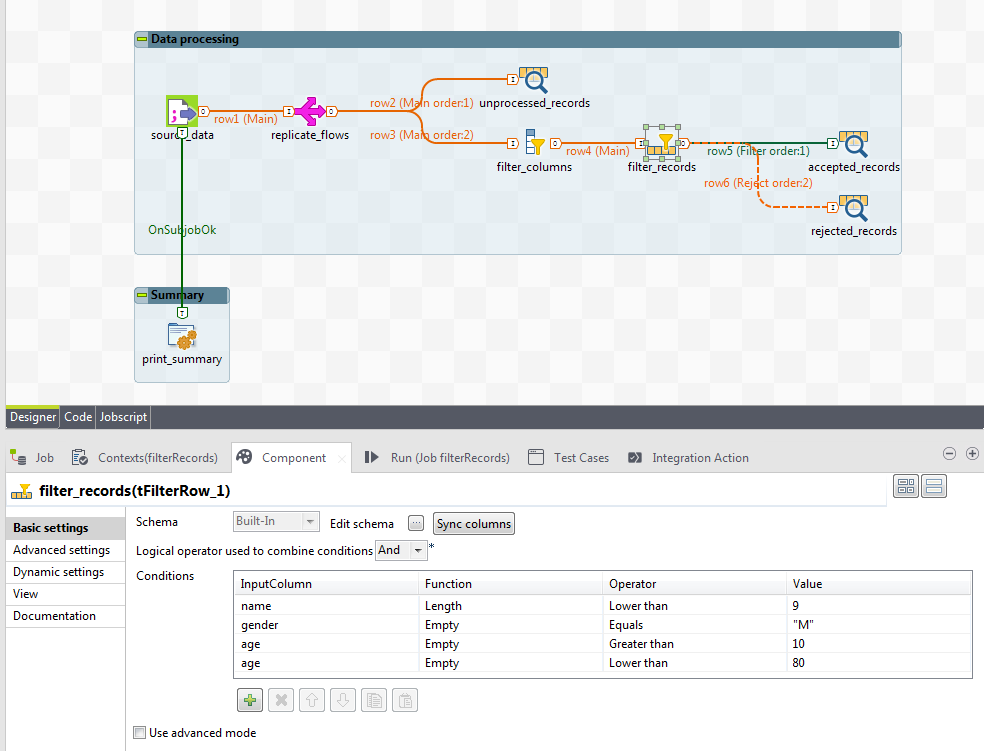Select Advanced settings in the side list
This screenshot has height=751, width=984.
62,550
